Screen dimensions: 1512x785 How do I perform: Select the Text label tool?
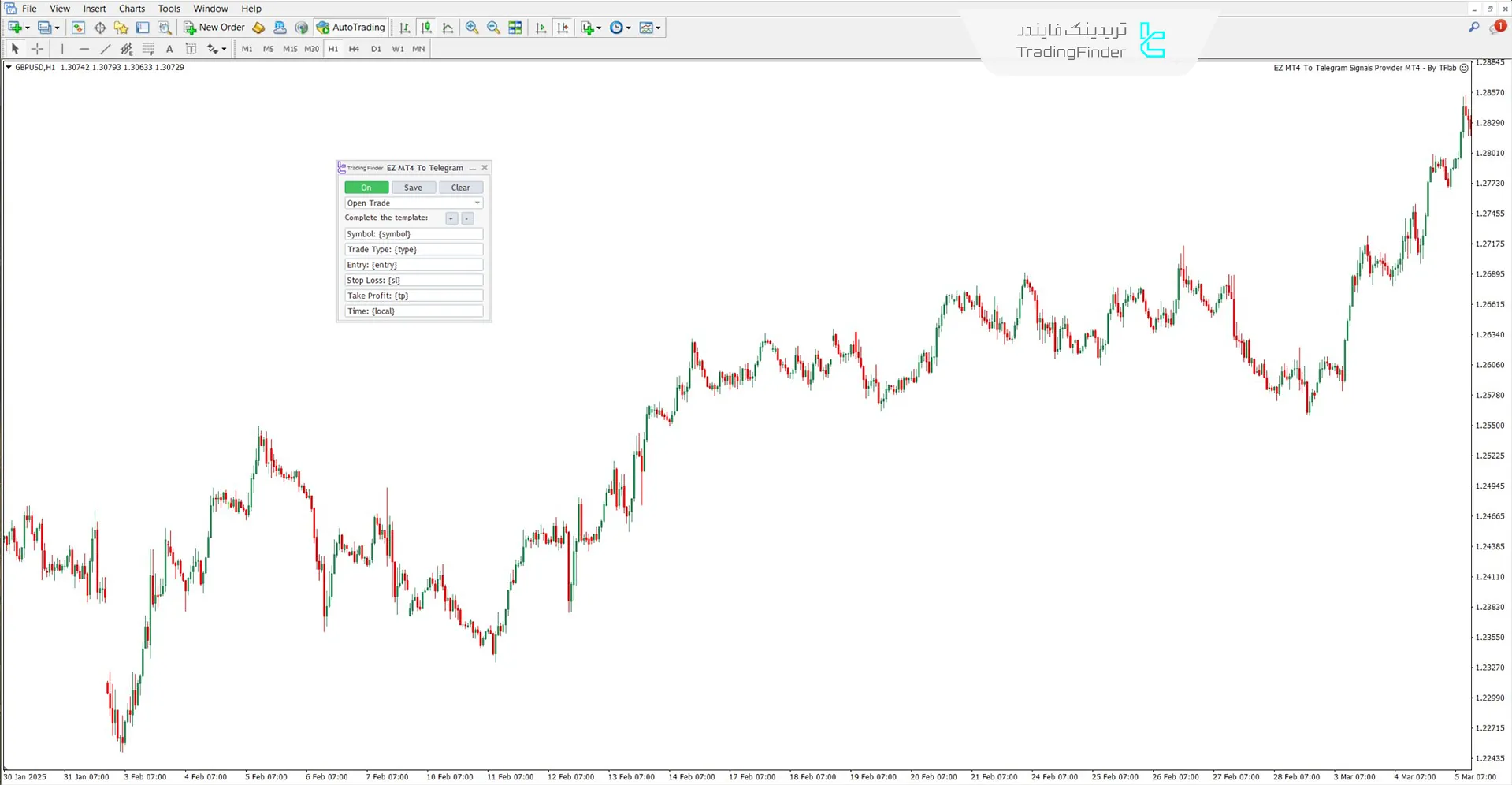point(169,49)
